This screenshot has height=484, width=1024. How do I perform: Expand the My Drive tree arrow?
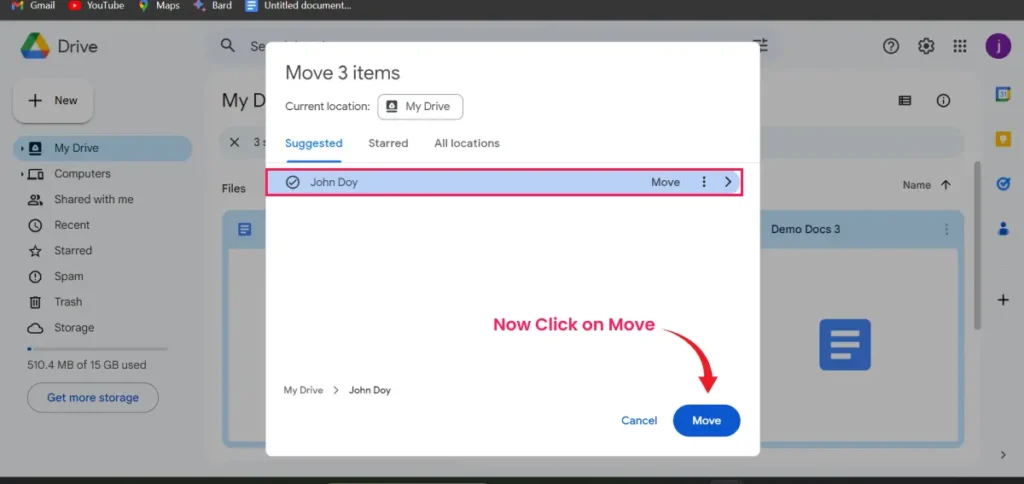point(21,149)
